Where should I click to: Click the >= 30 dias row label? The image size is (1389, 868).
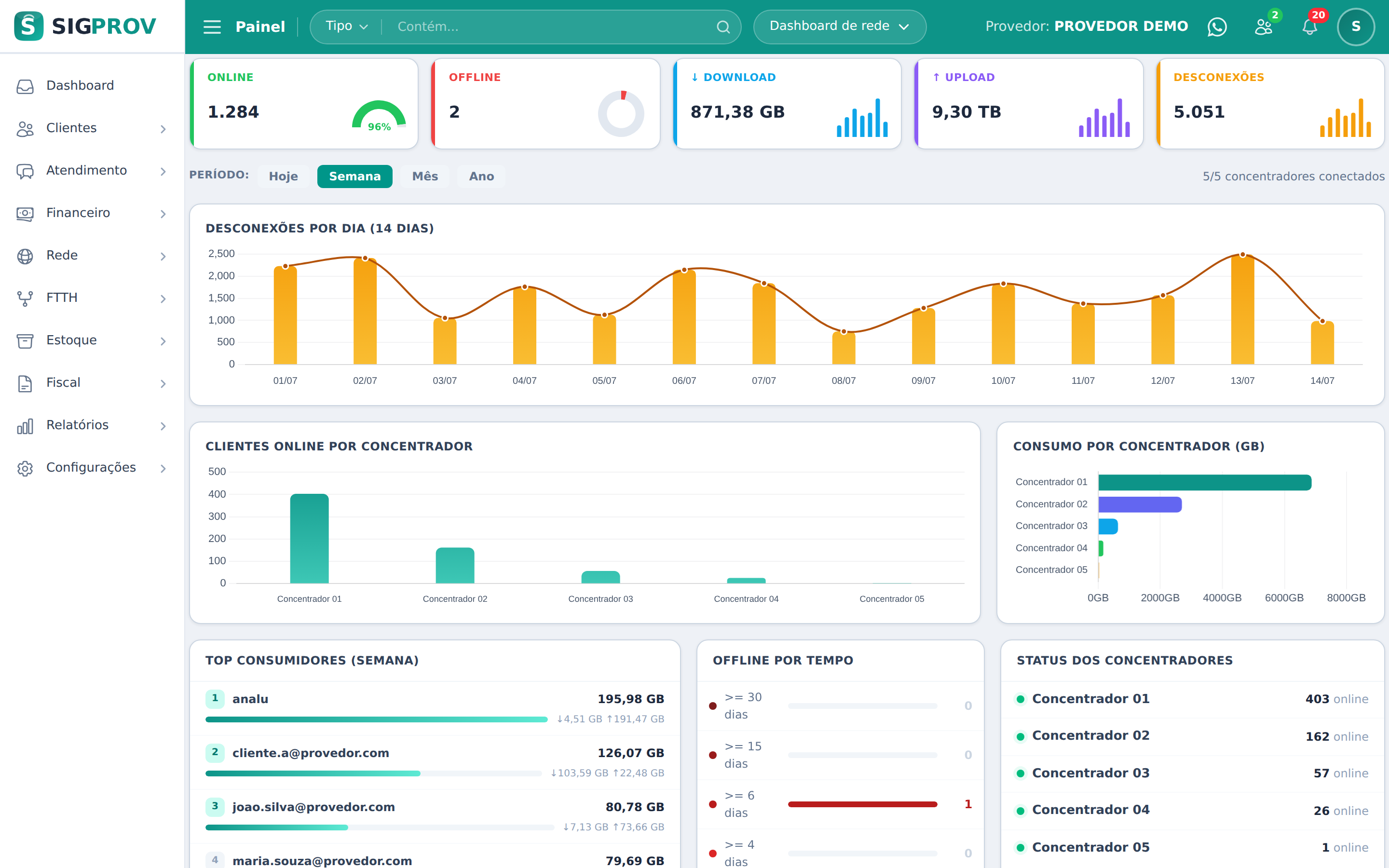coord(743,705)
